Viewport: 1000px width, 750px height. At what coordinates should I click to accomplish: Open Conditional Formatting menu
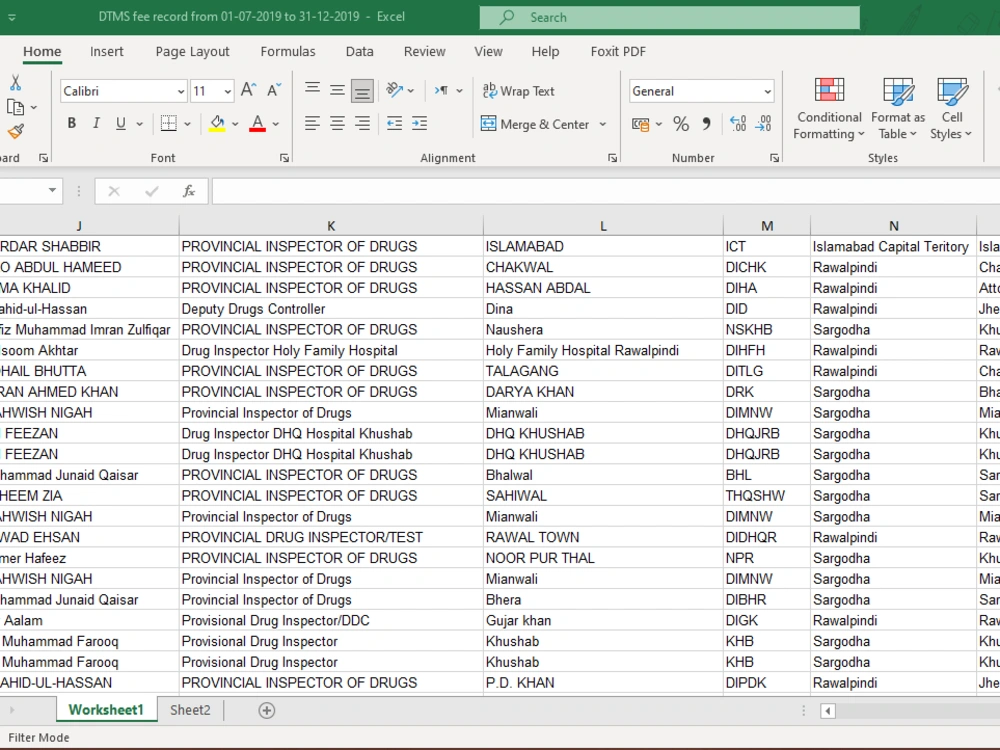click(829, 109)
